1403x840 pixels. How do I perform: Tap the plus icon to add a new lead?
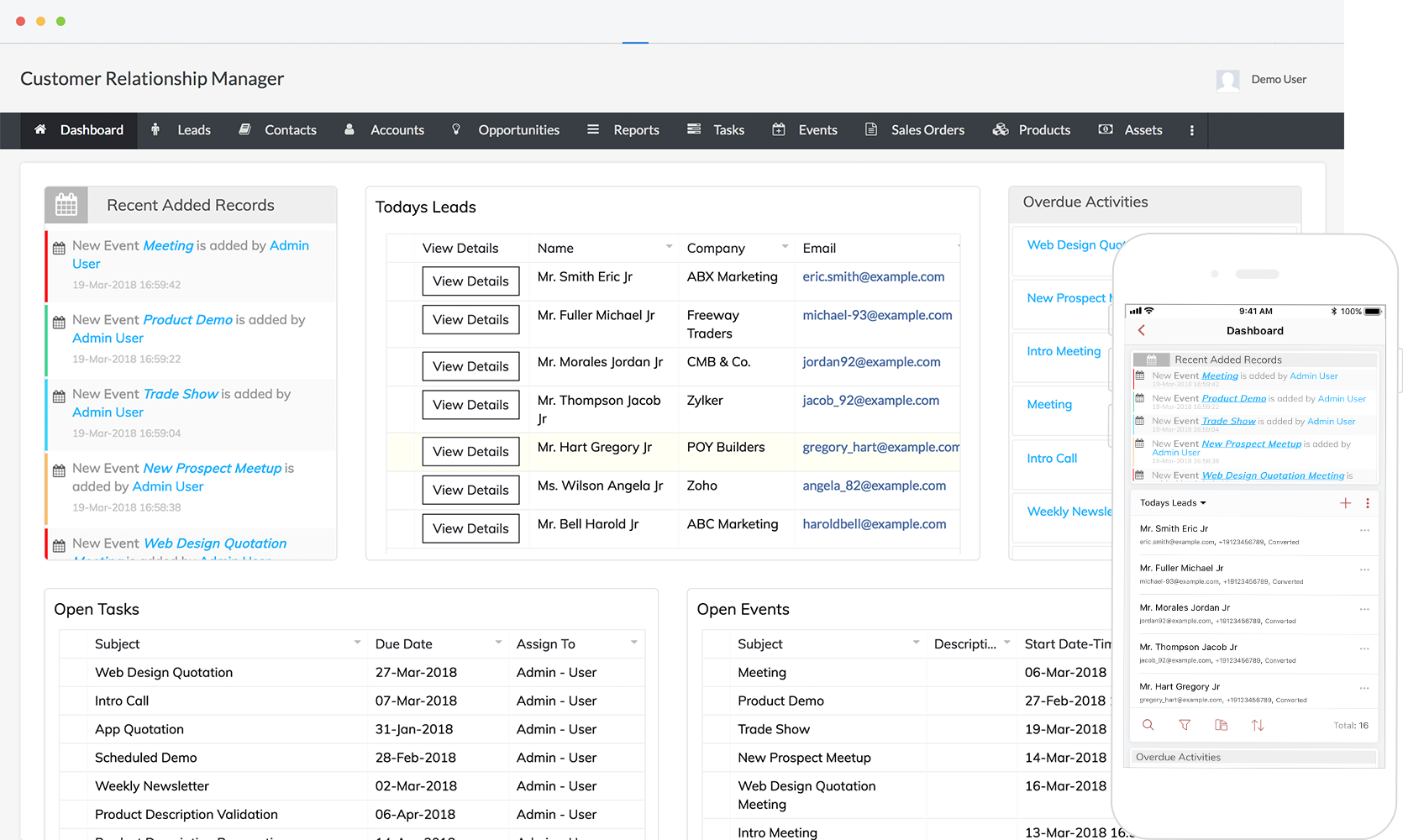(x=1346, y=502)
